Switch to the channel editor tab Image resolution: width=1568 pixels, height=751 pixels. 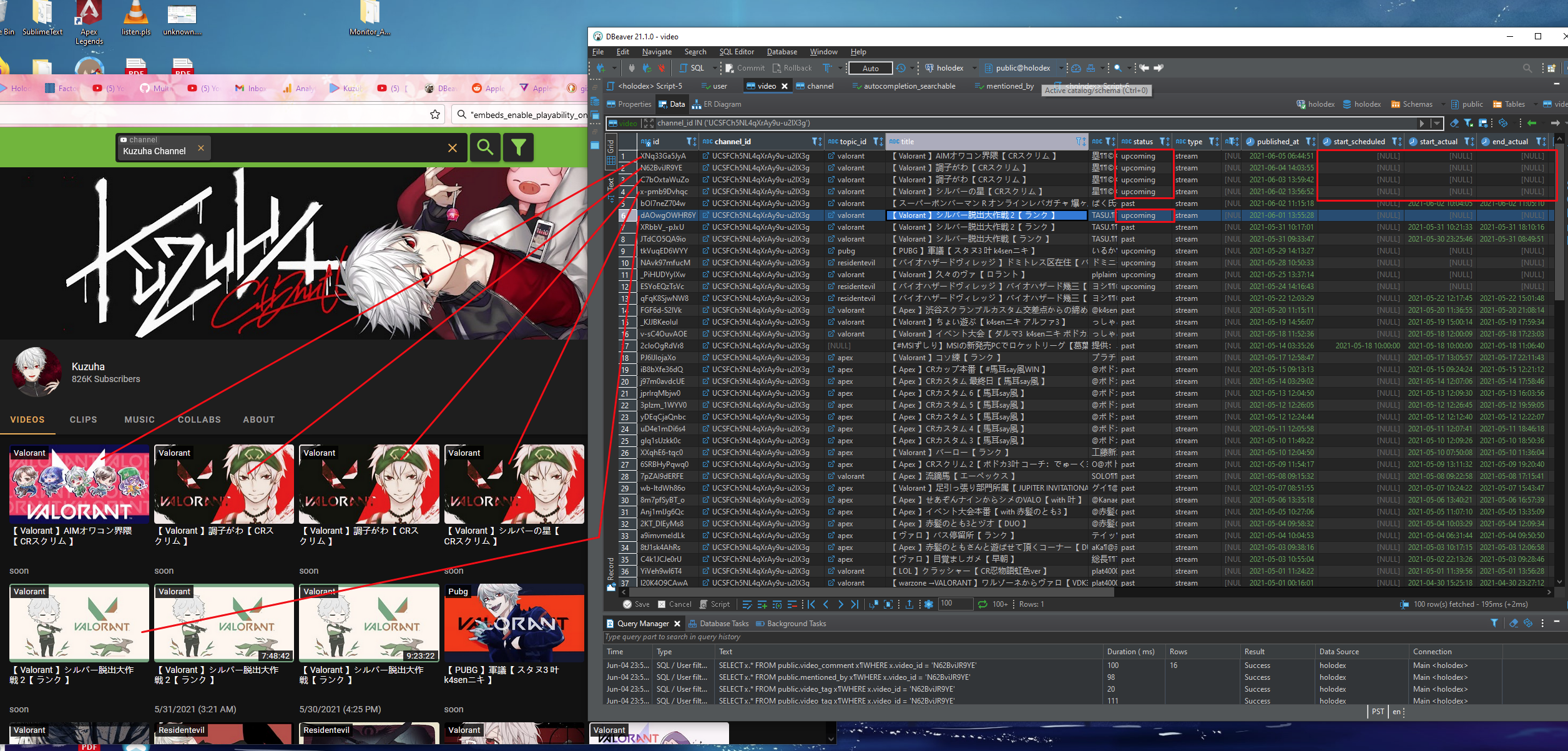[x=818, y=86]
